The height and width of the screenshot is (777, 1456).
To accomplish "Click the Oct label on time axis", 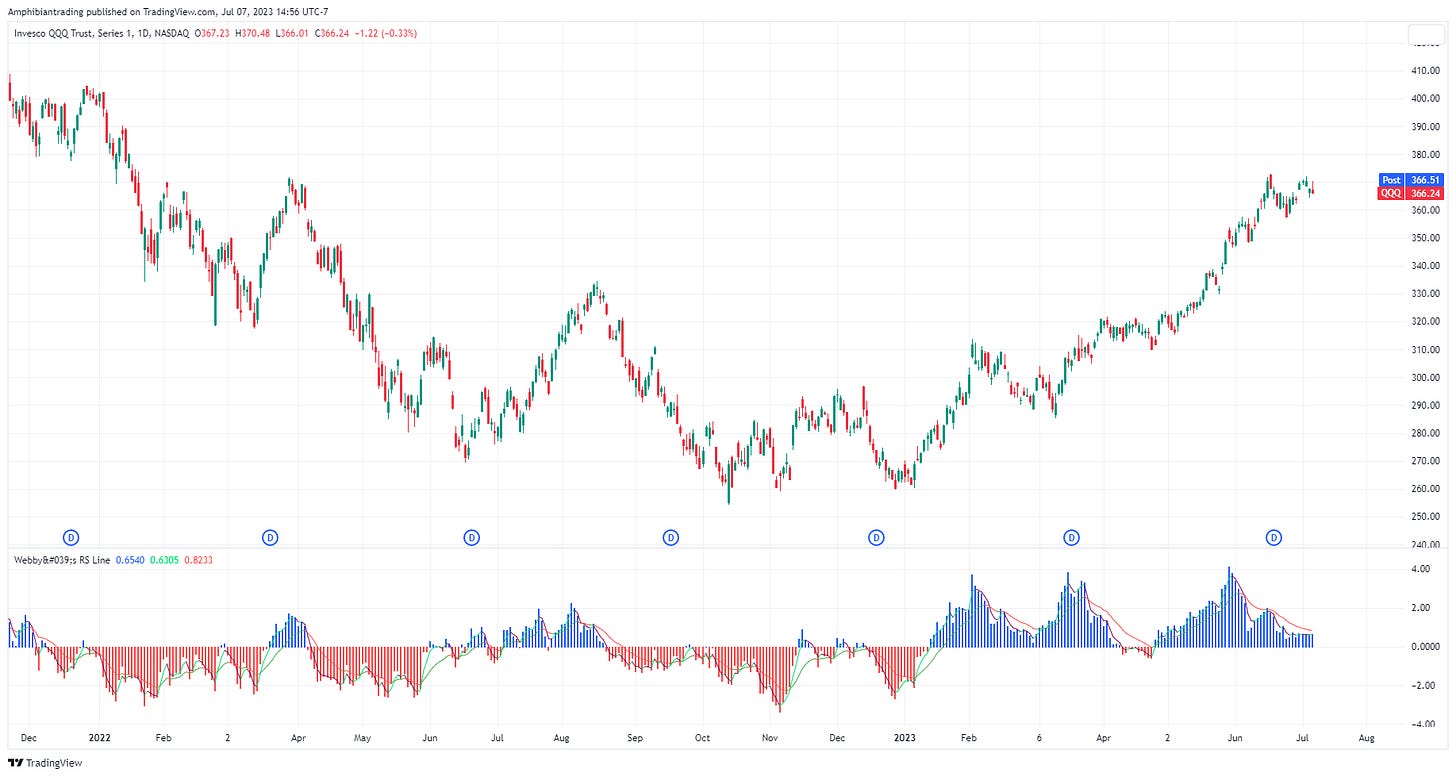I will click(x=702, y=738).
